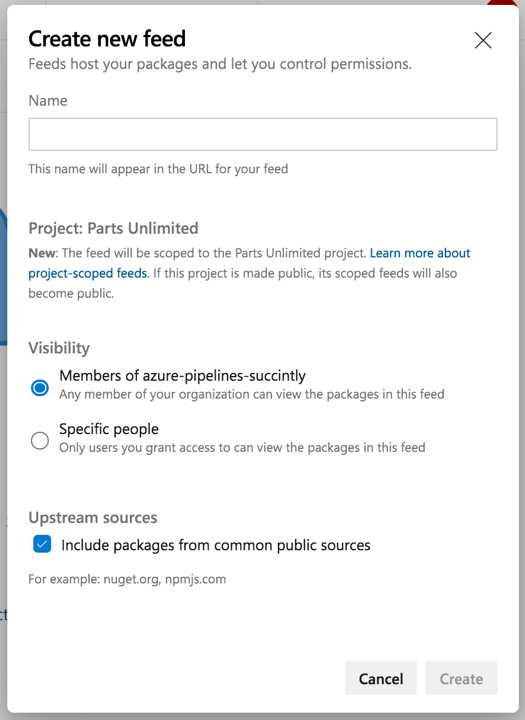Click 'Project: Parts Unlimited' heading text
The width and height of the screenshot is (525, 720).
coord(113,228)
